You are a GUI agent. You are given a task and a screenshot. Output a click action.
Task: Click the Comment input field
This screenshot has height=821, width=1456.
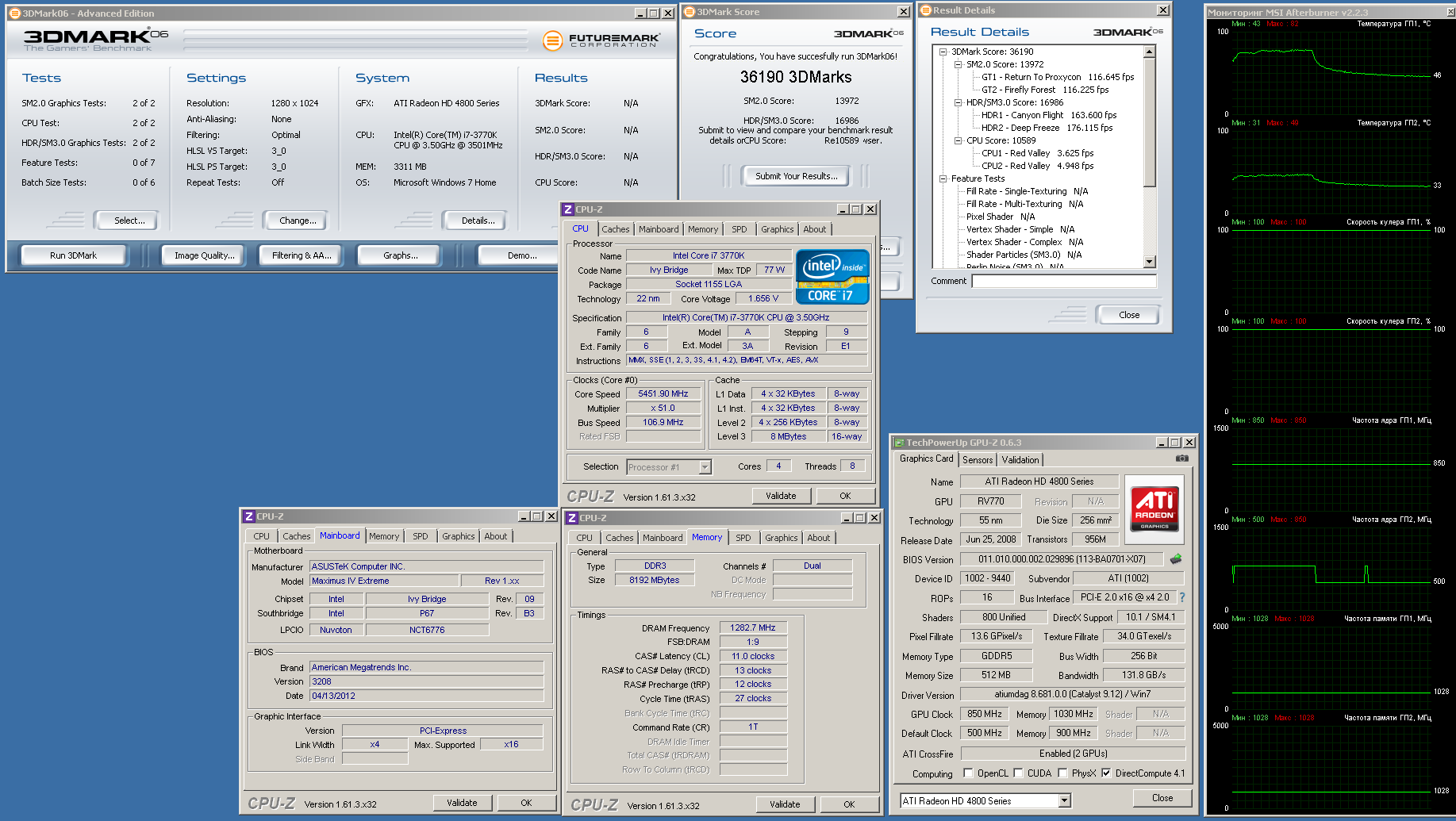(x=1064, y=281)
